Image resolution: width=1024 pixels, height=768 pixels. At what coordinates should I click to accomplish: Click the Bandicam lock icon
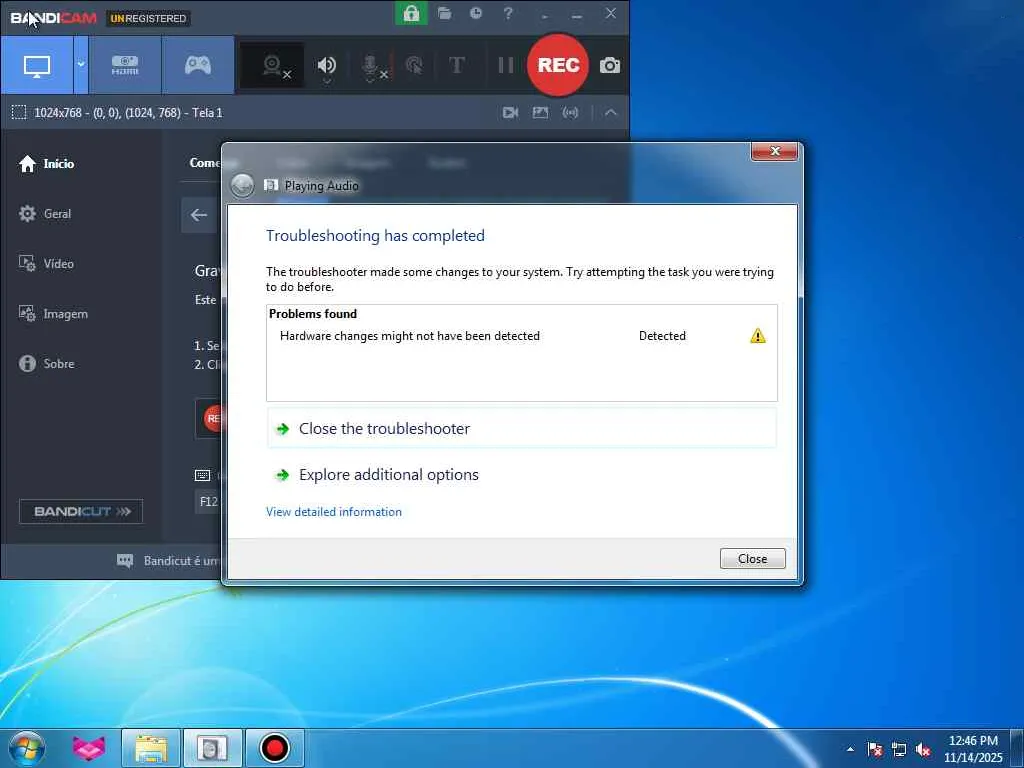411,13
